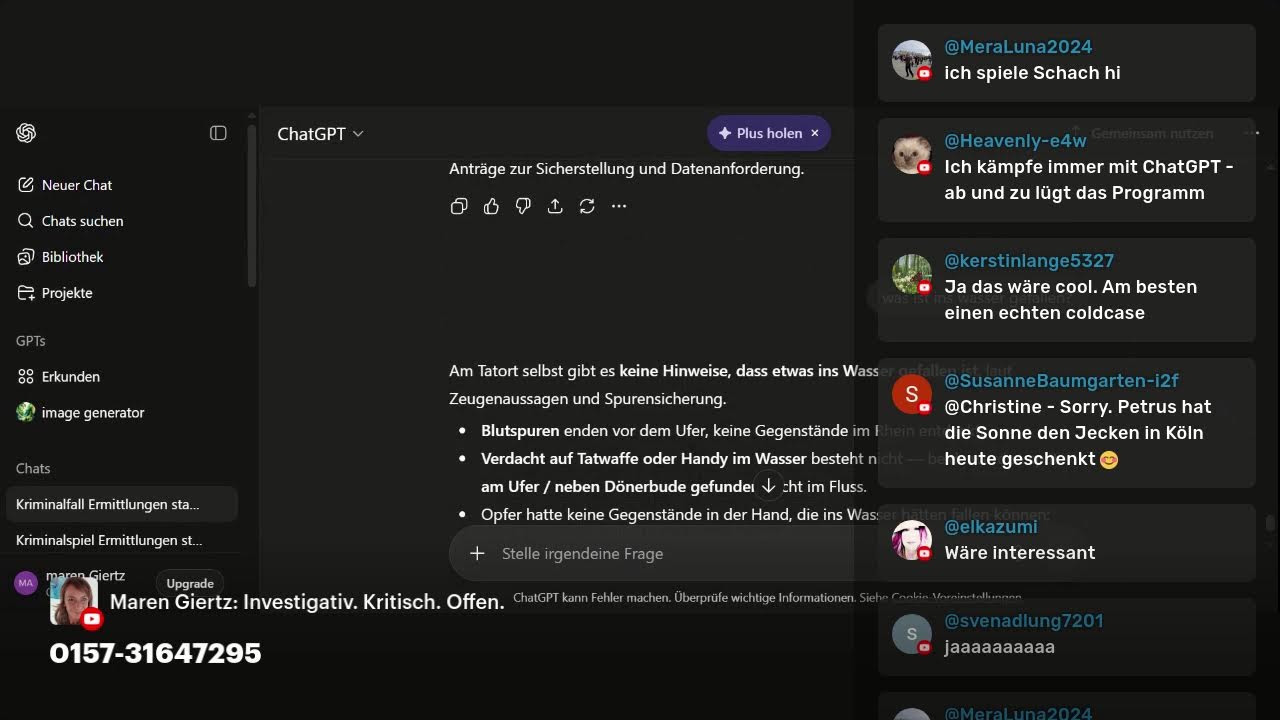
Task: Click the bold text 'Blutspuren' in the response
Action: [x=520, y=431]
